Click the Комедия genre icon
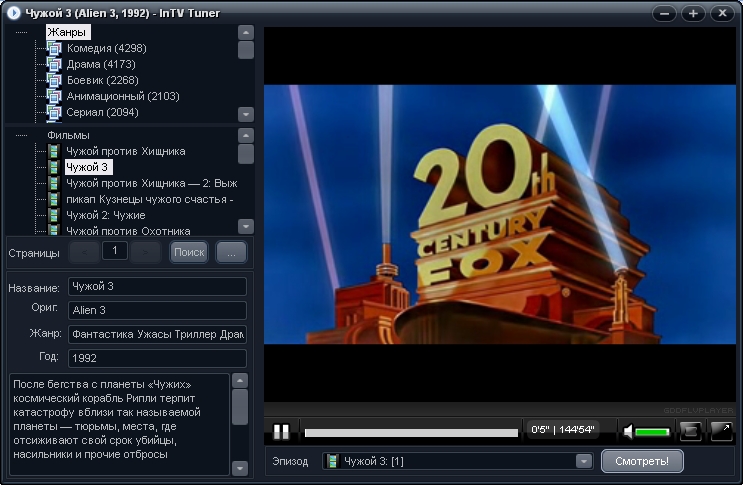The width and height of the screenshot is (743, 485). (54, 48)
